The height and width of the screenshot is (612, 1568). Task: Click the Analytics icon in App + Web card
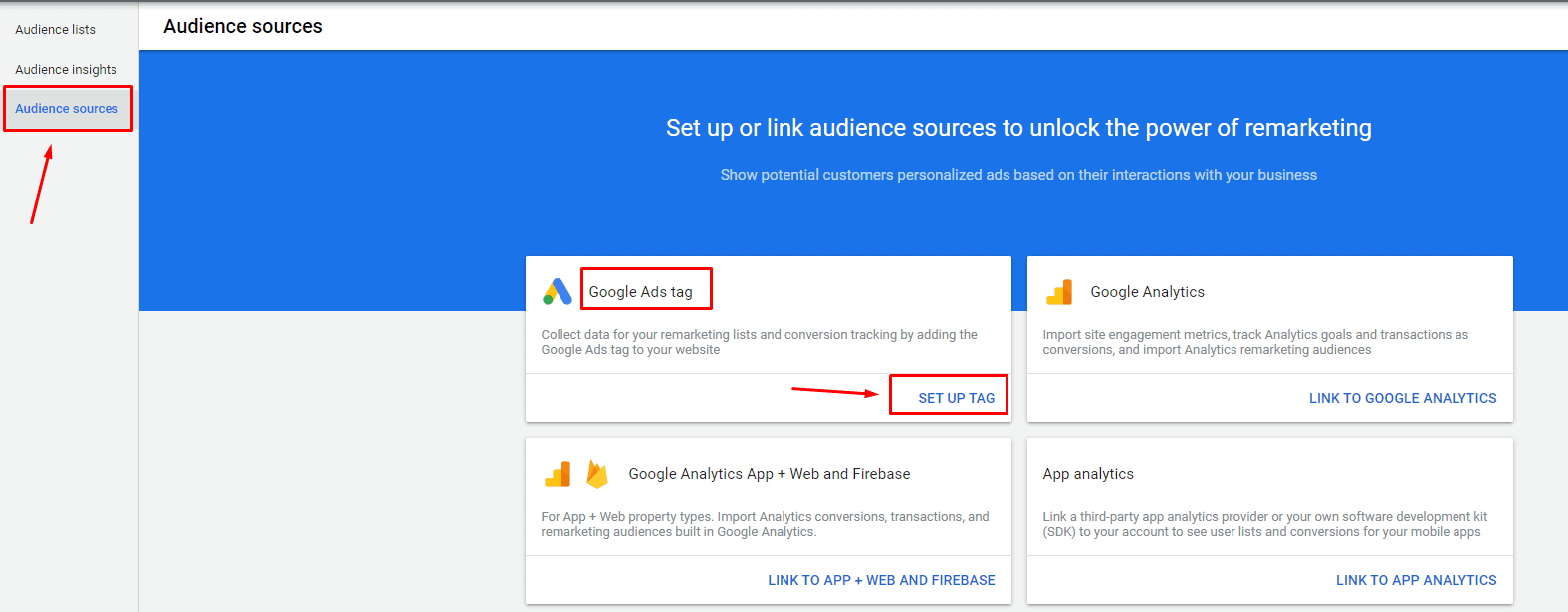(558, 474)
